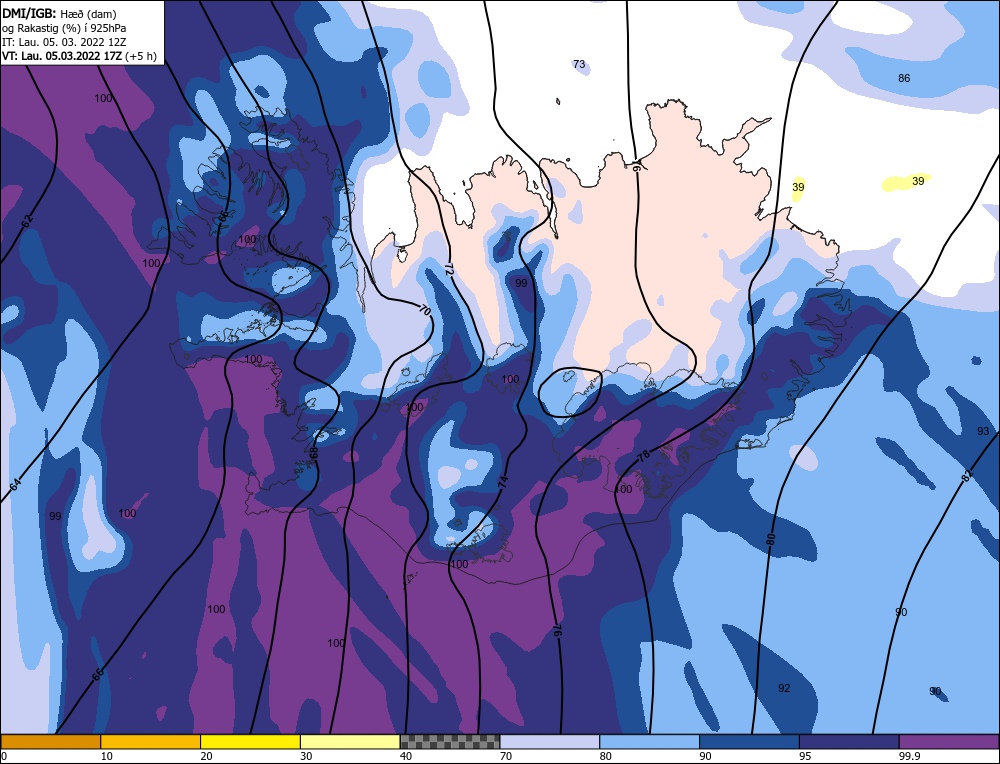Pick the bright yellow 20–30 legend swatch
This screenshot has height=764, width=1000.
click(x=250, y=742)
